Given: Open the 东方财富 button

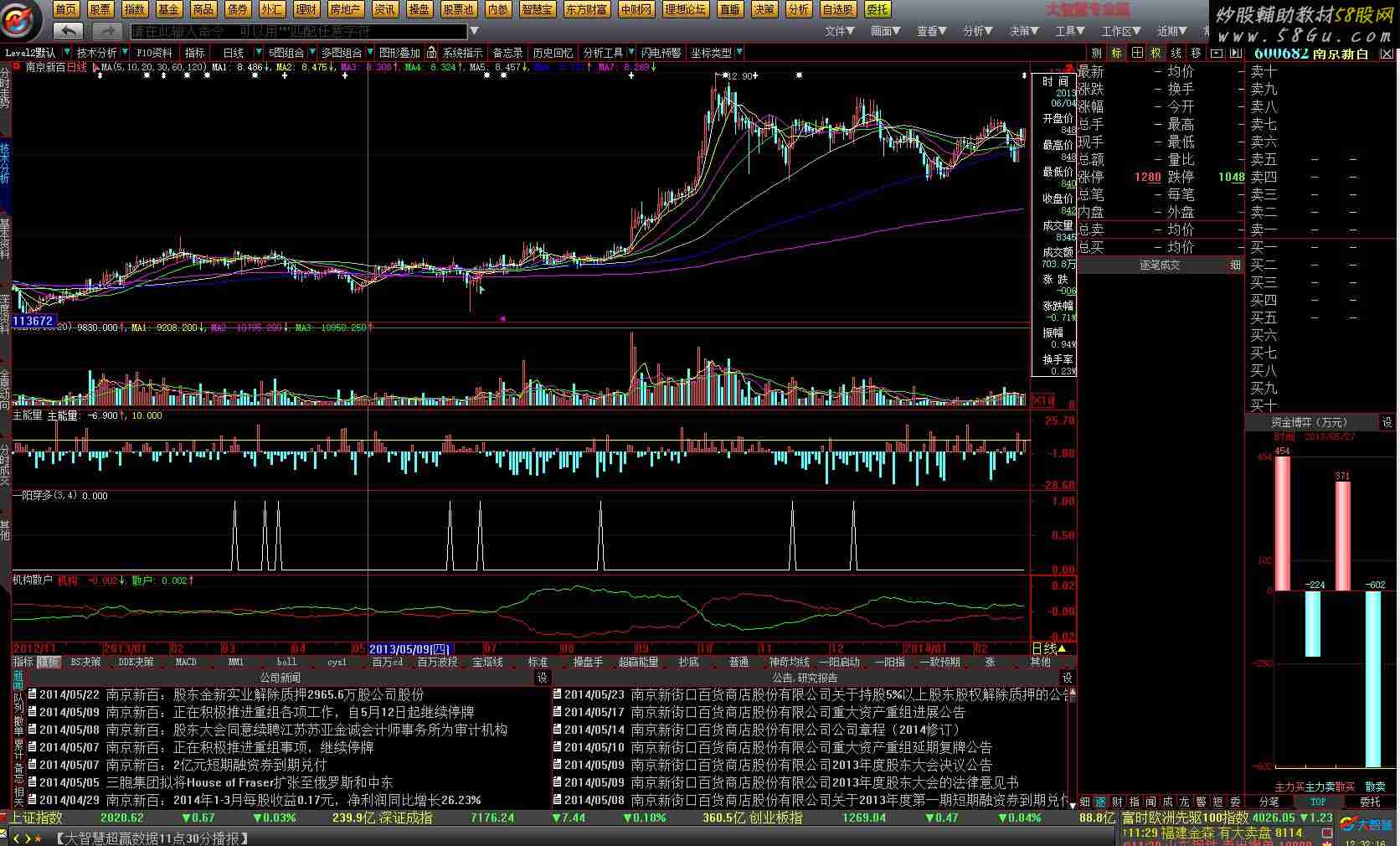Looking at the screenshot, I should [x=586, y=9].
